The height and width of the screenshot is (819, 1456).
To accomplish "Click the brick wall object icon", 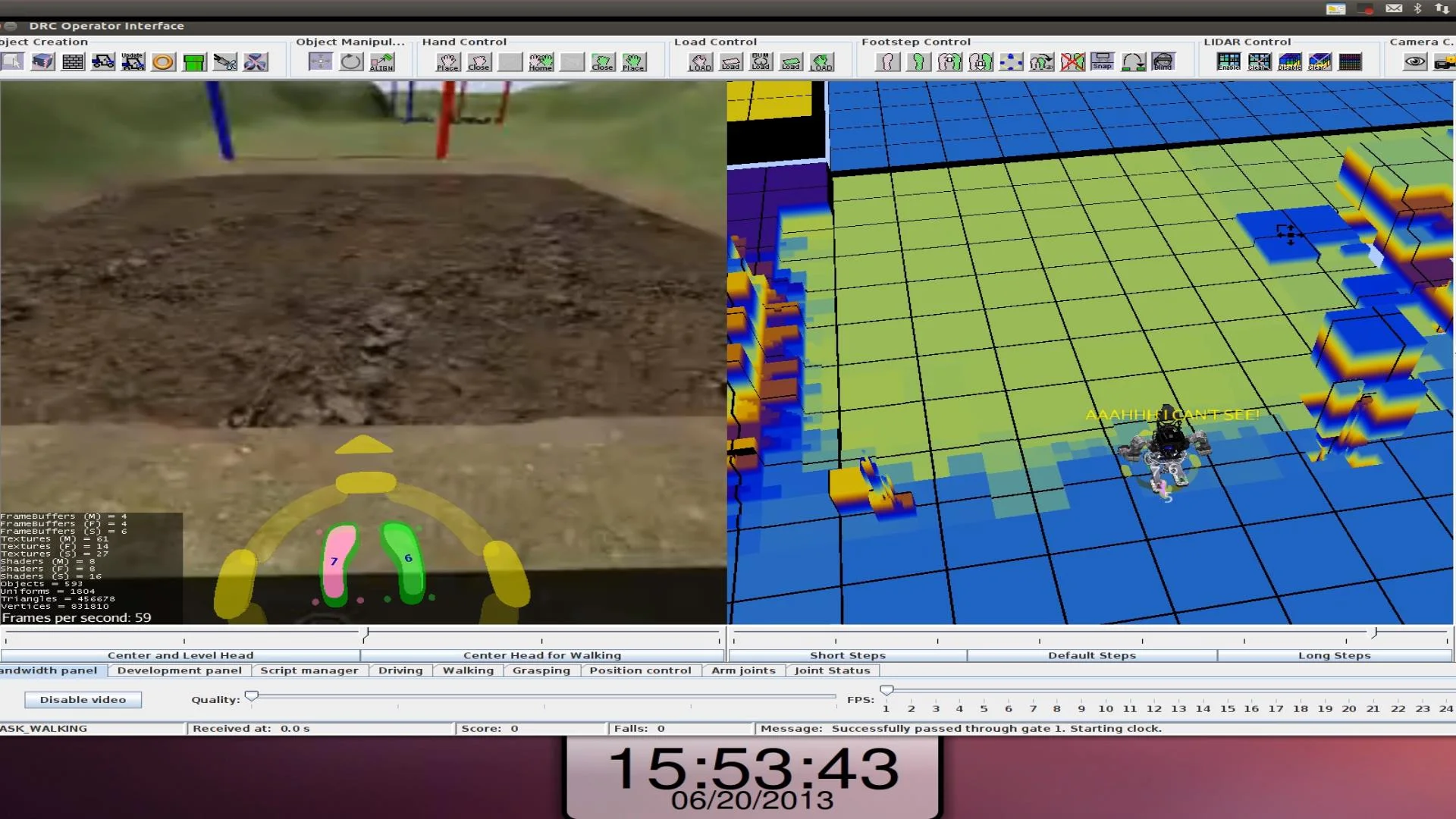I will 73,61.
